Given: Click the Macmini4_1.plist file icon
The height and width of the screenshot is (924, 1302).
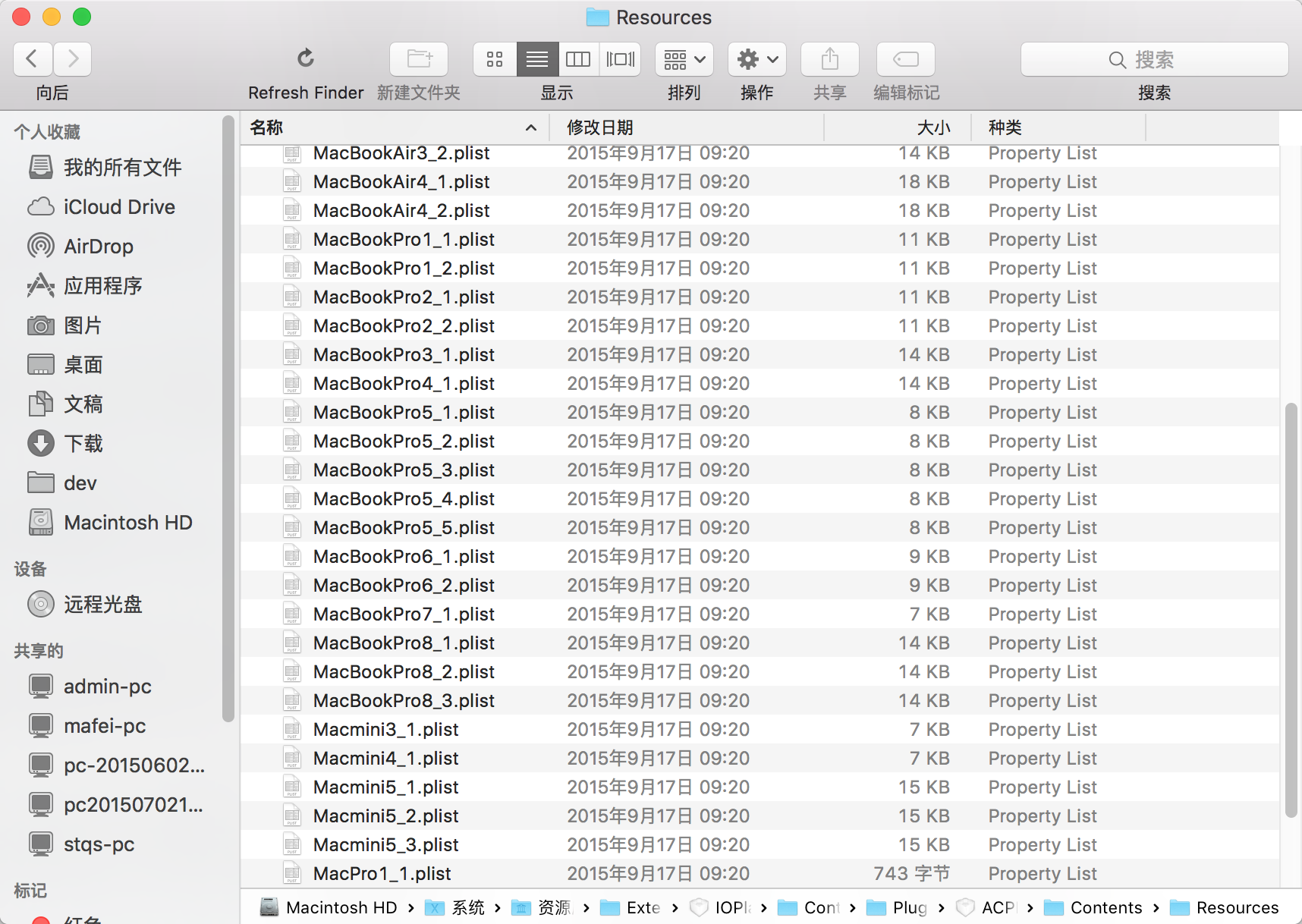Looking at the screenshot, I should (292, 758).
